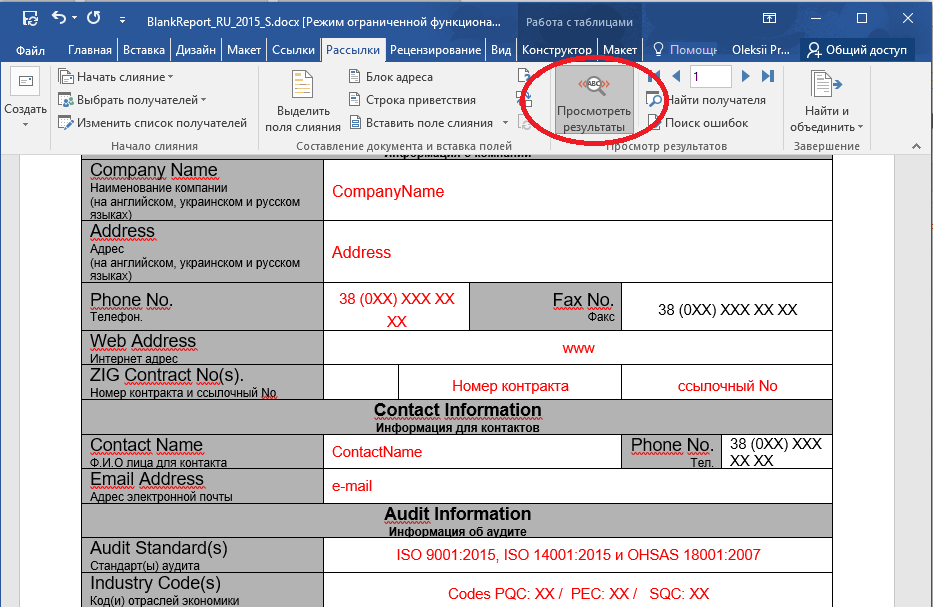Click Вставить поле слияния button
933x607 pixels.
coord(421,123)
